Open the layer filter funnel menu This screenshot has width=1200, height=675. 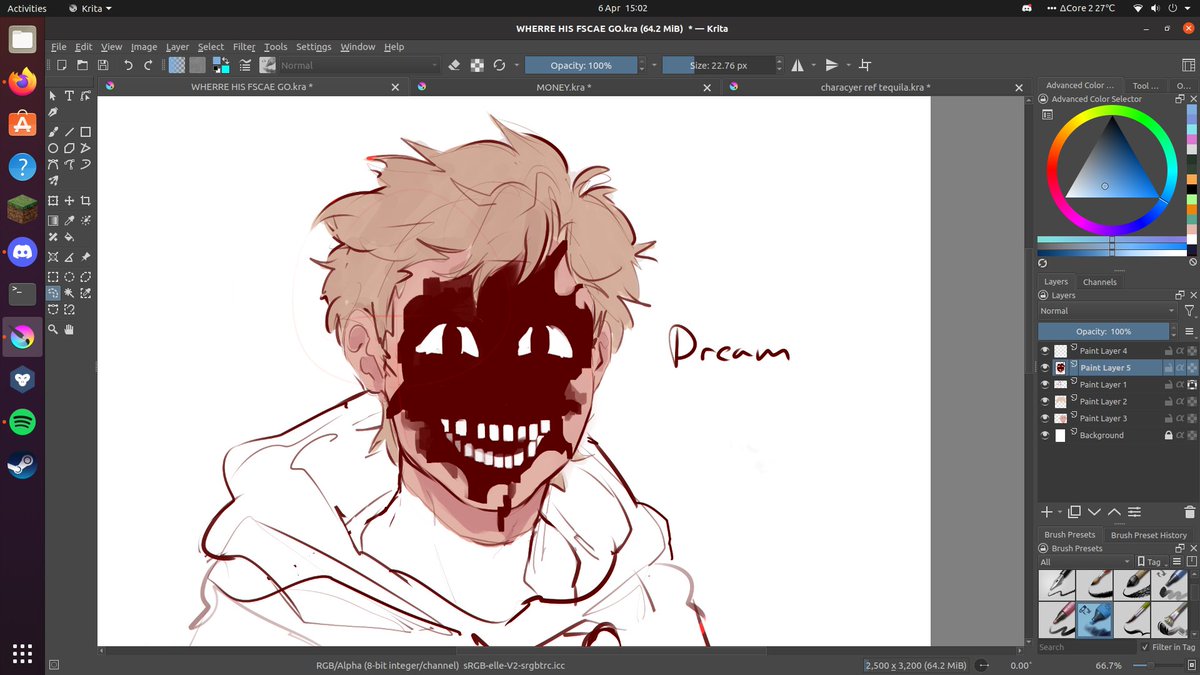pos(1188,311)
